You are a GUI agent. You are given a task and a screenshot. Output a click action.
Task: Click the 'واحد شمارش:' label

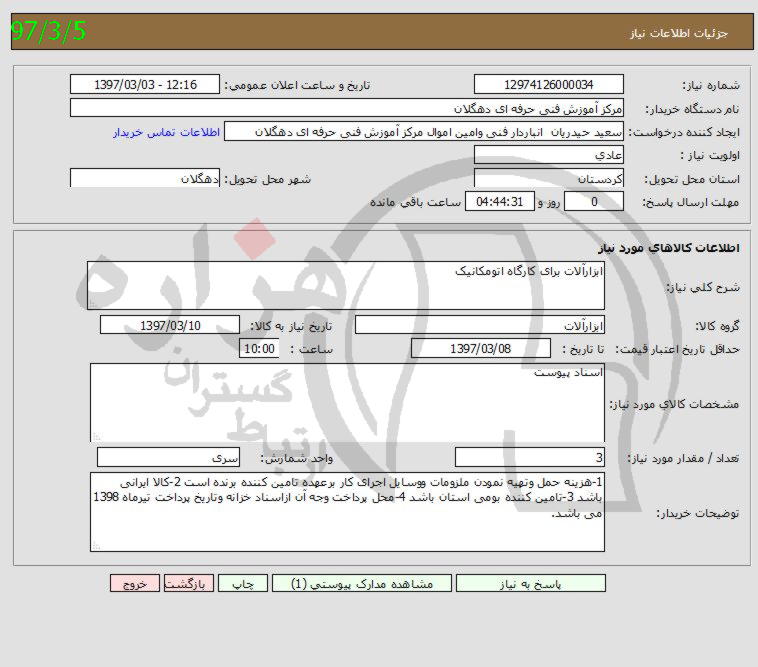297,458
